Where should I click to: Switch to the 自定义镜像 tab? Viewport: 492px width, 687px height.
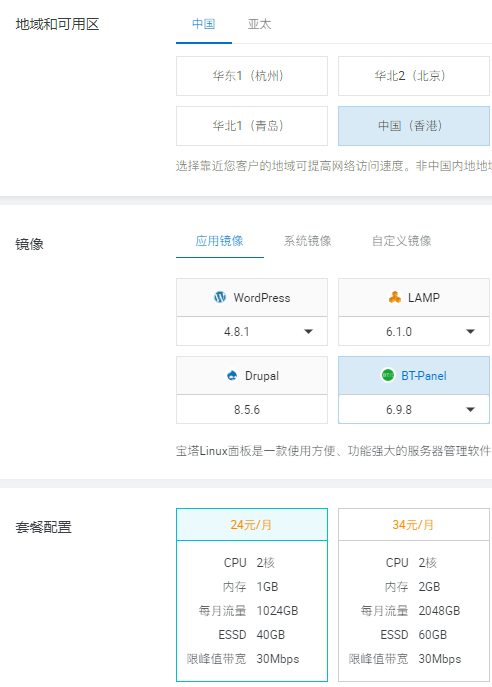(x=402, y=241)
